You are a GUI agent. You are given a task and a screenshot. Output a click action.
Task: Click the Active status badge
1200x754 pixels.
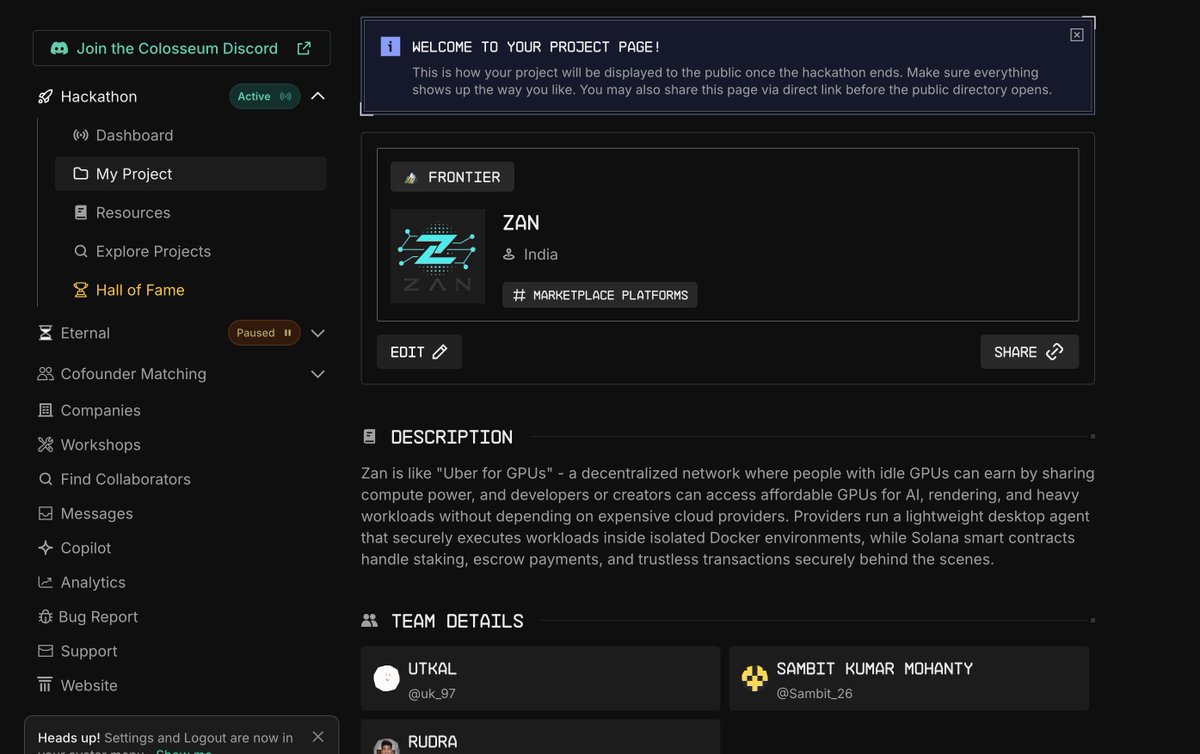pos(265,96)
